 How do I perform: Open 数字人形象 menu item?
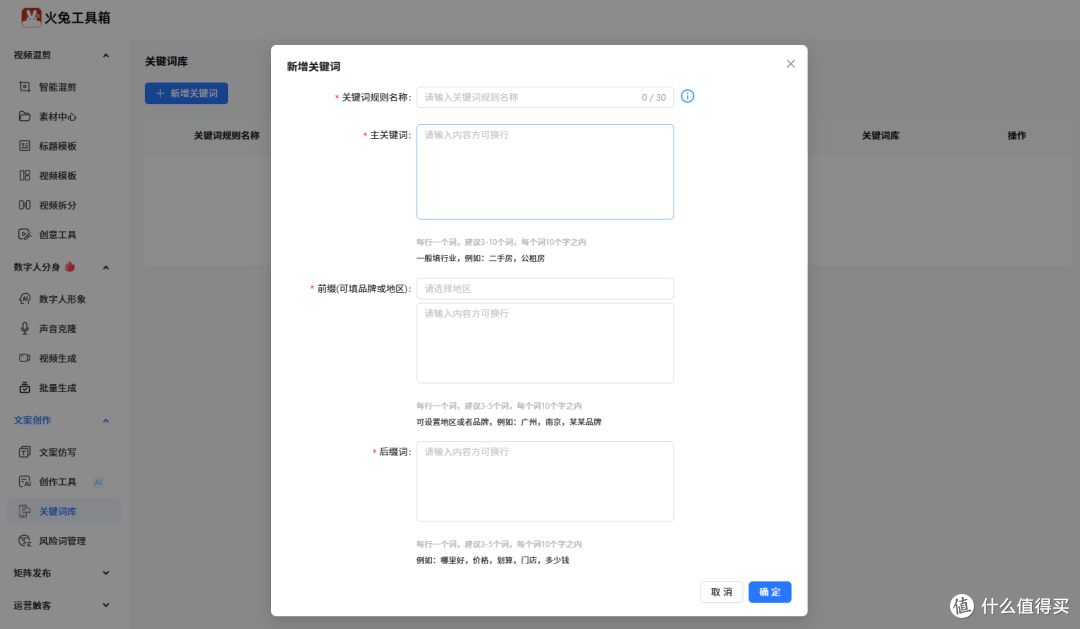[64, 299]
